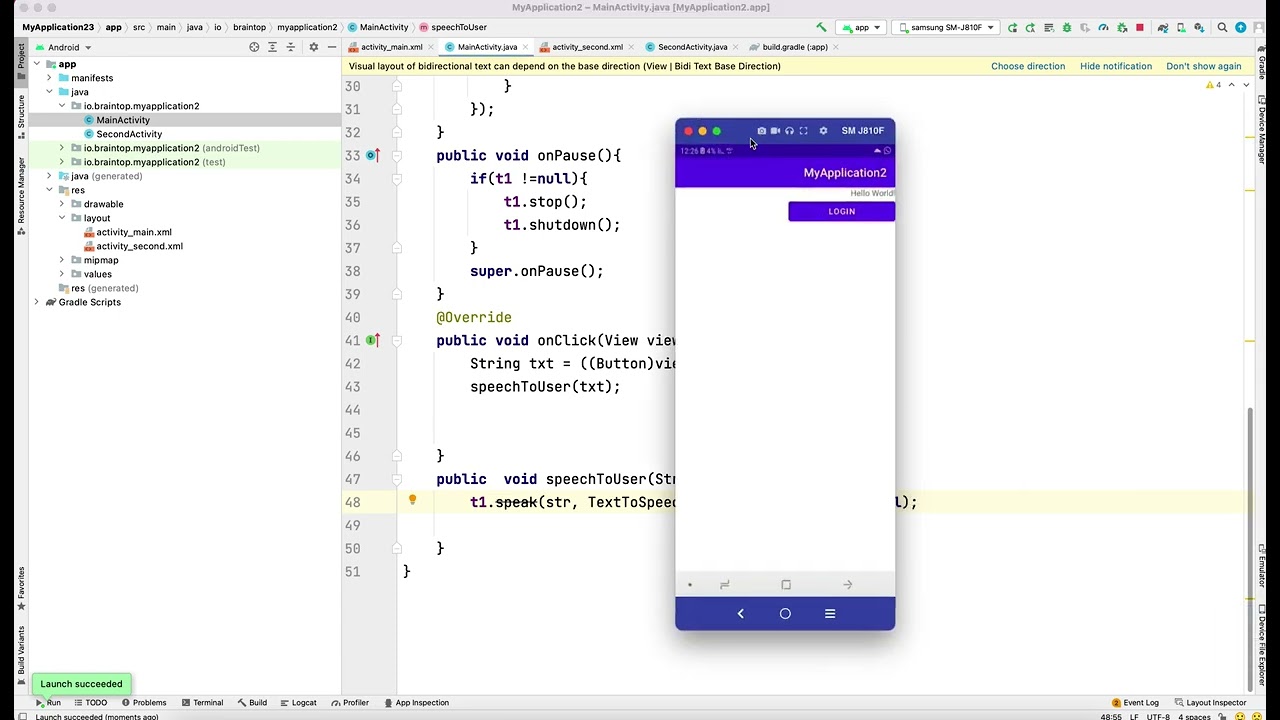Image resolution: width=1280 pixels, height=720 pixels.
Task: Start screen recording in device mirror window
Action: (x=775, y=131)
